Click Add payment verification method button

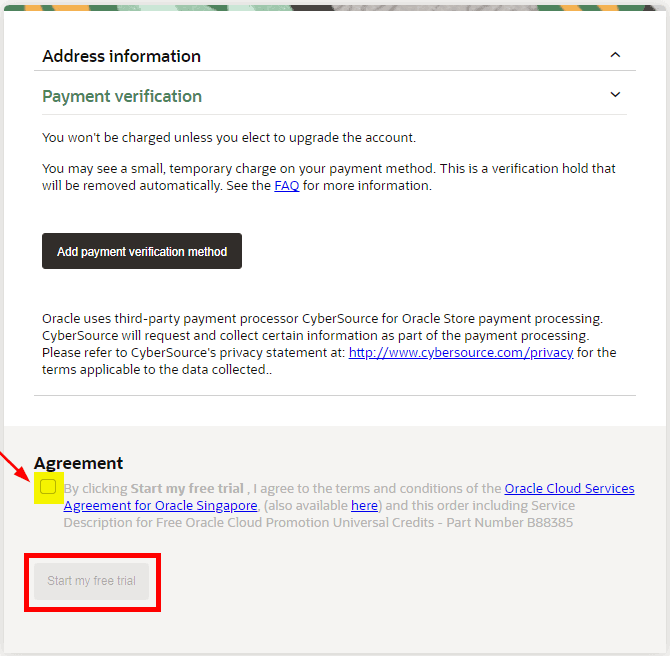pos(142,251)
